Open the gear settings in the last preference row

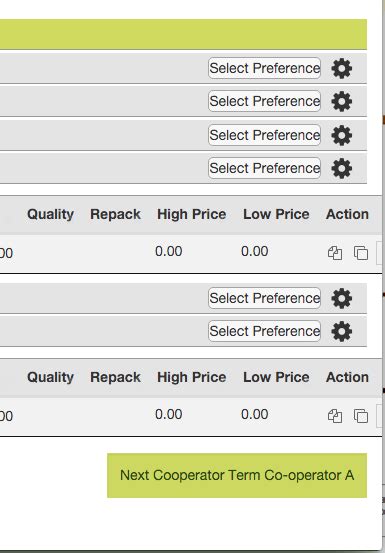(342, 332)
